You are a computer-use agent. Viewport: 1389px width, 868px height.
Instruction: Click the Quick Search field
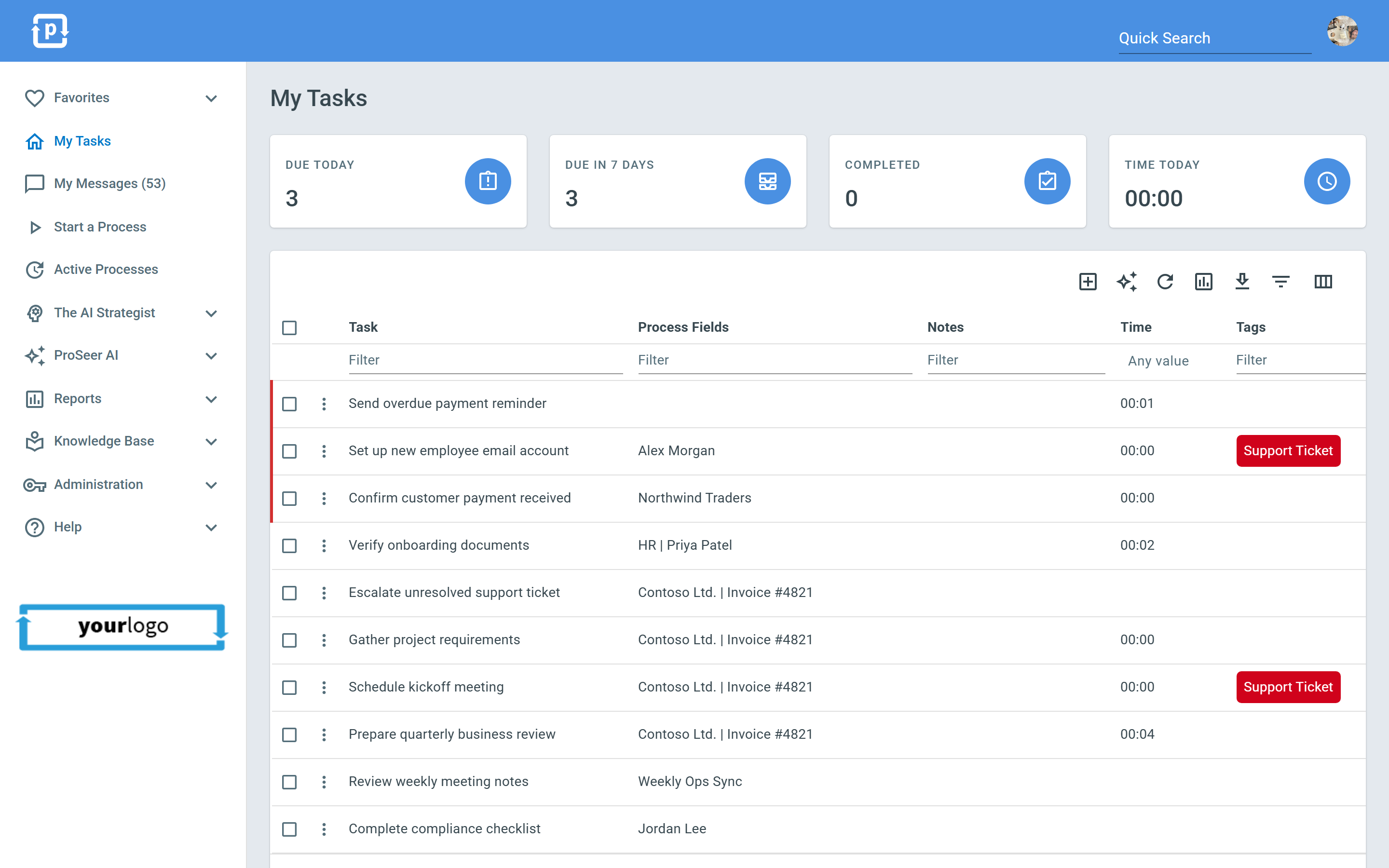[1214, 39]
